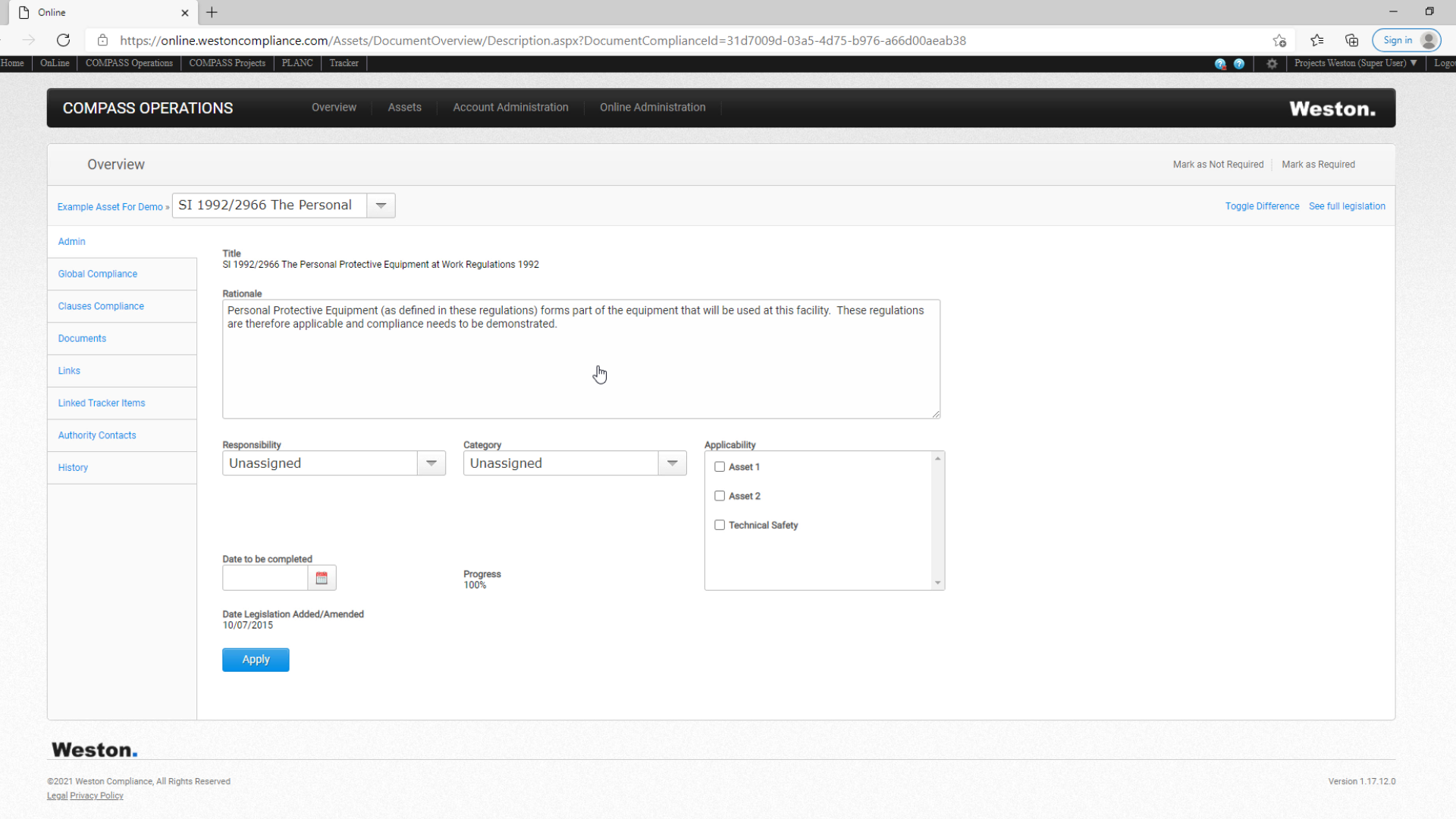
Task: Click the Apply button
Action: (256, 660)
